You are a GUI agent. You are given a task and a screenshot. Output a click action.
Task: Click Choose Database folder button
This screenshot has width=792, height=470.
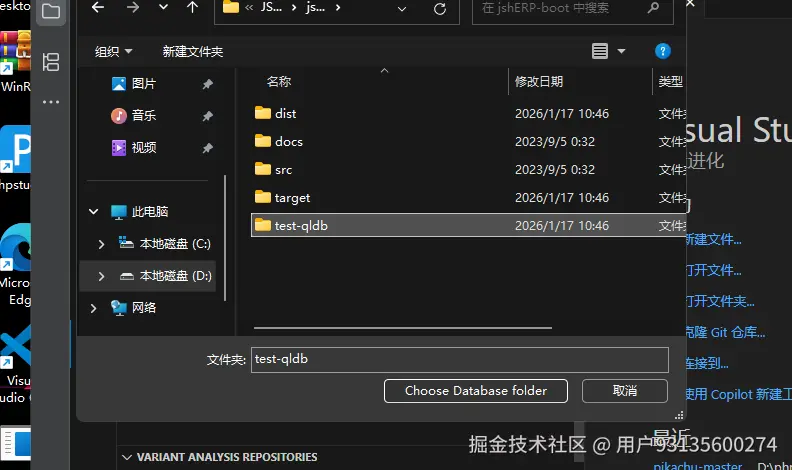click(476, 391)
